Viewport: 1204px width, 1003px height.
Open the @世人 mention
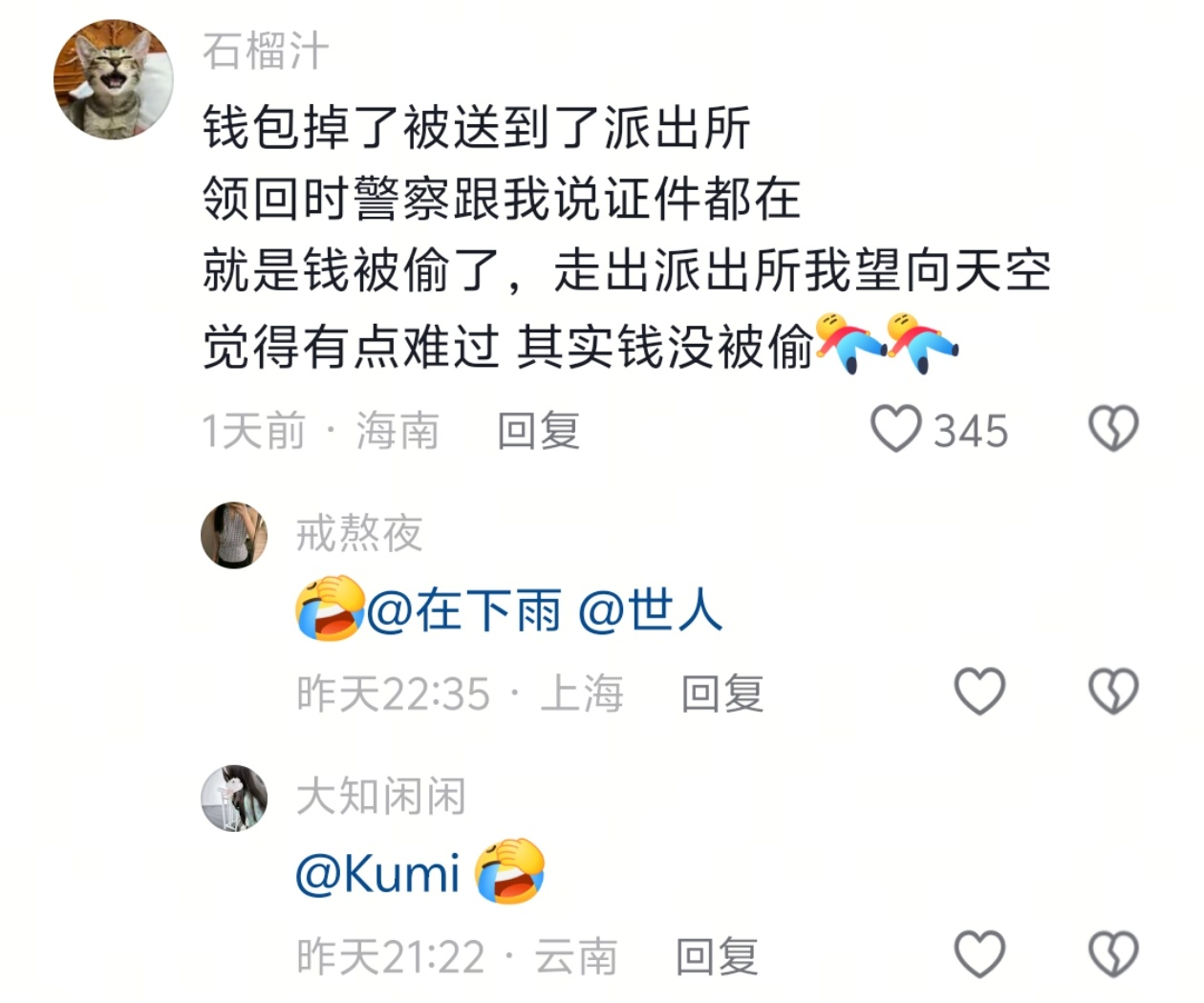point(651,609)
